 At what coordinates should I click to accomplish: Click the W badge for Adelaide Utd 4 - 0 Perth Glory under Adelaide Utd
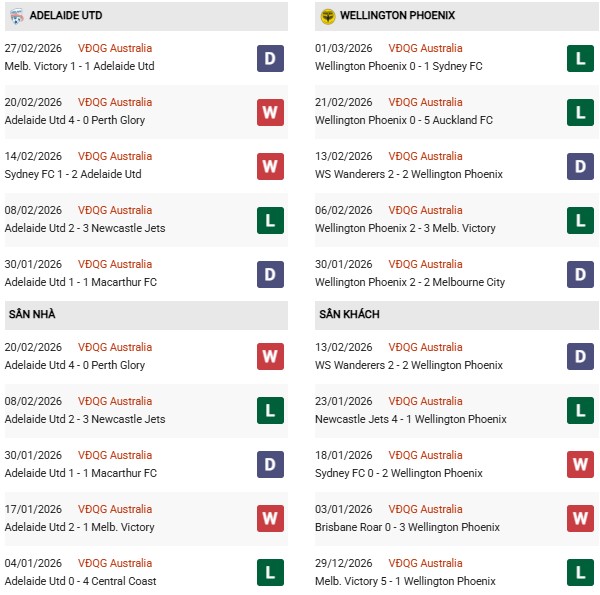(270, 112)
